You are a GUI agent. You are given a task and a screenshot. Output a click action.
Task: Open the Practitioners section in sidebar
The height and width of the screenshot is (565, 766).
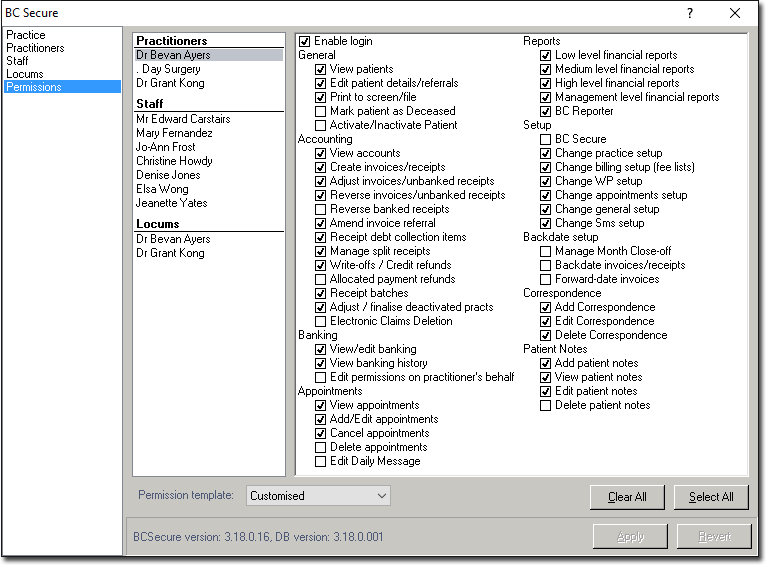tap(35, 48)
